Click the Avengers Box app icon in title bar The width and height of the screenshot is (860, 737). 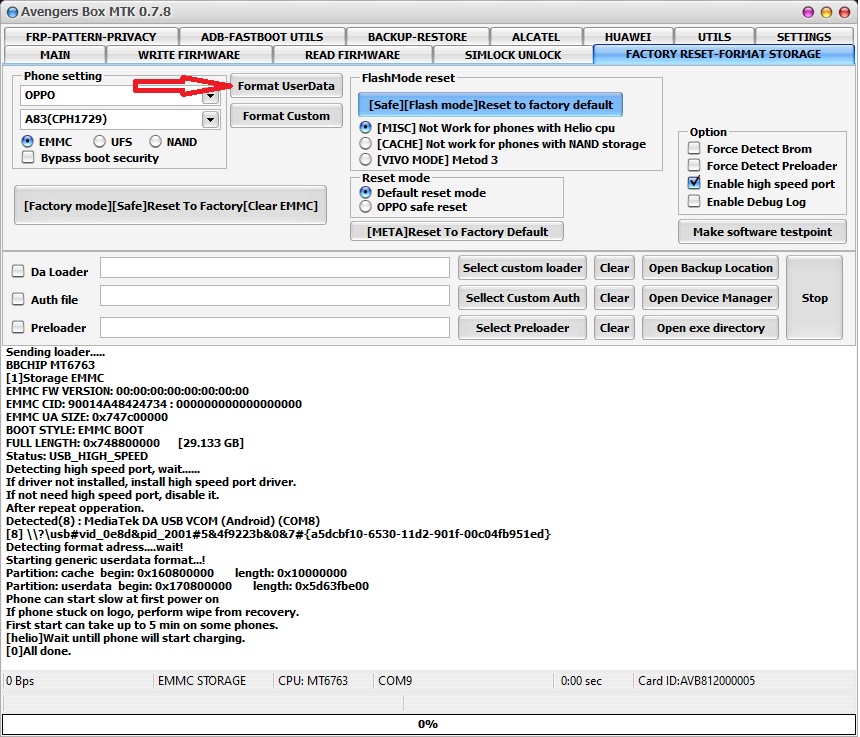[12, 12]
